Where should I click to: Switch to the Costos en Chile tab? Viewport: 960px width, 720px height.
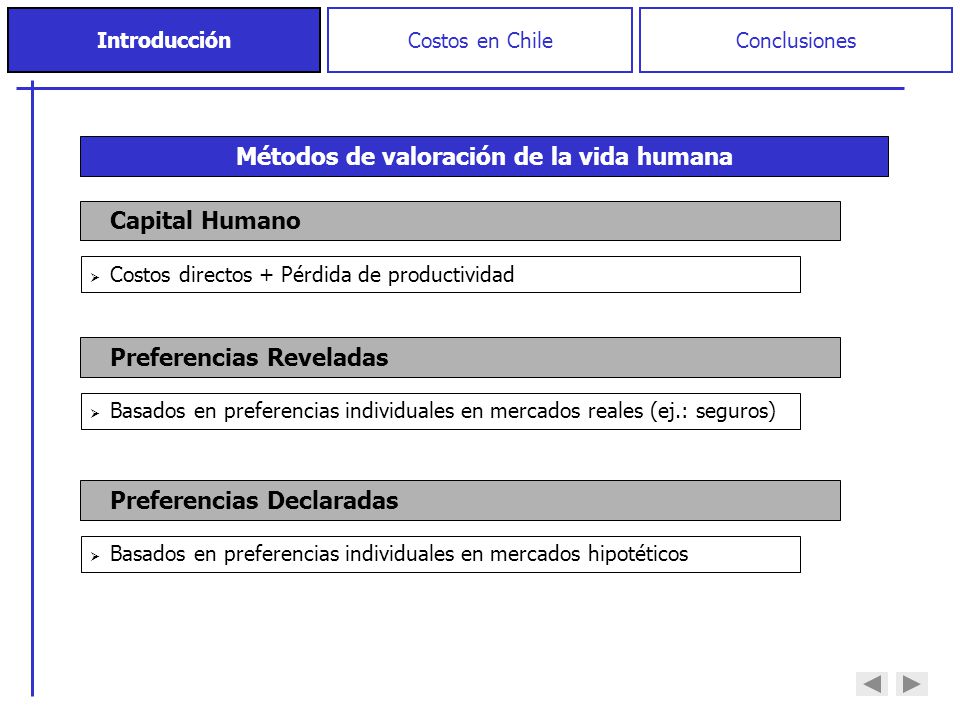click(x=480, y=40)
